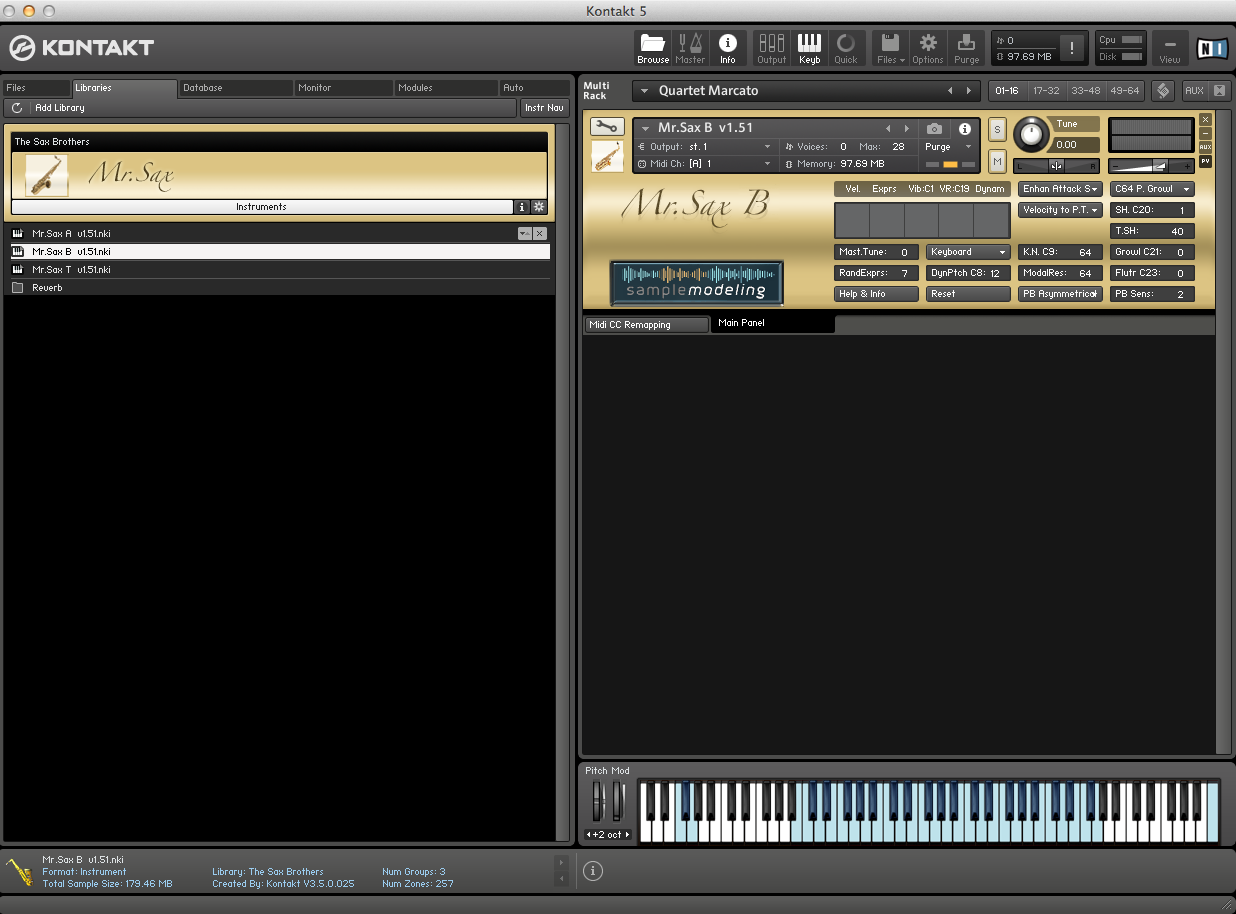This screenshot has height=914, width=1236.
Task: Click the rack workspace icon beside AUX
Action: click(1163, 90)
